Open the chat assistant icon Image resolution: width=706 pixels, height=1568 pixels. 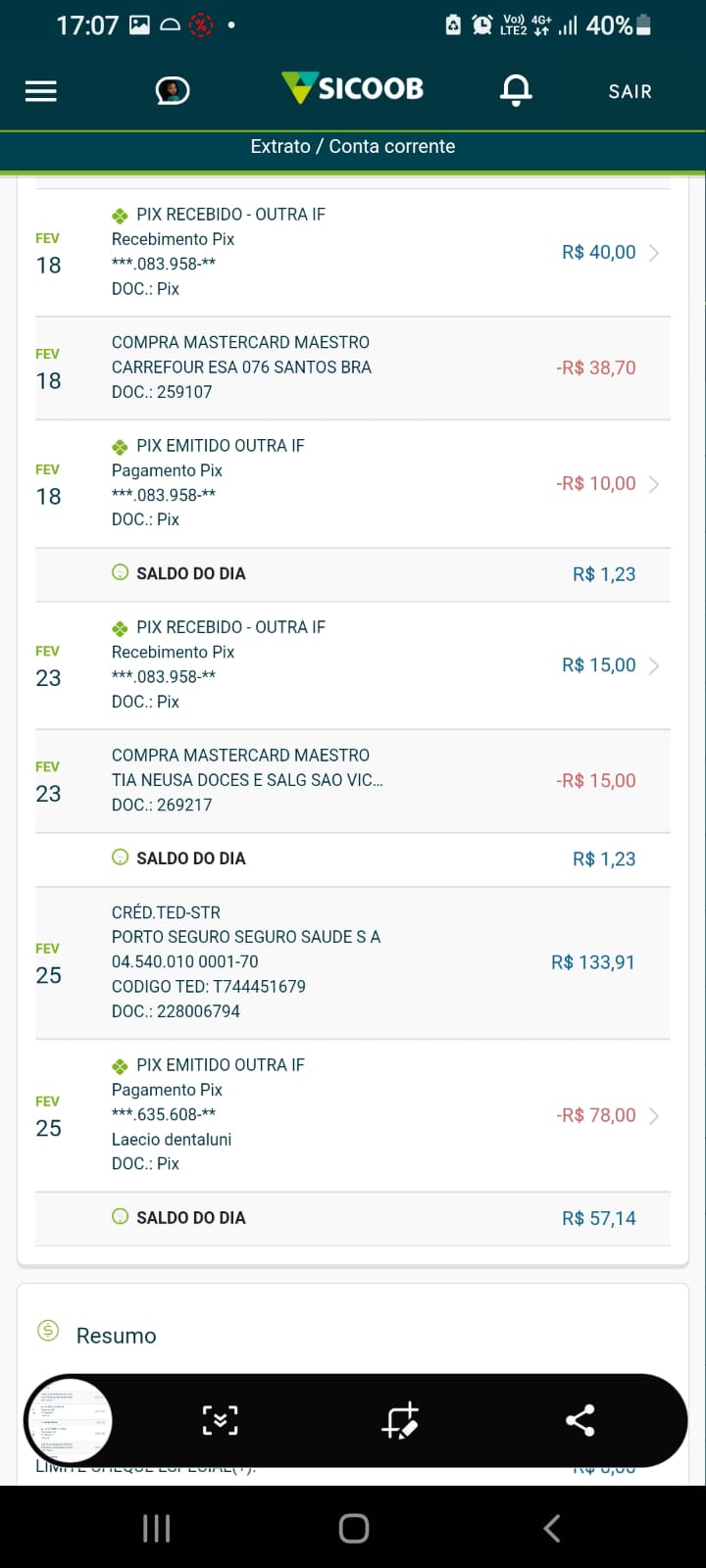173,91
